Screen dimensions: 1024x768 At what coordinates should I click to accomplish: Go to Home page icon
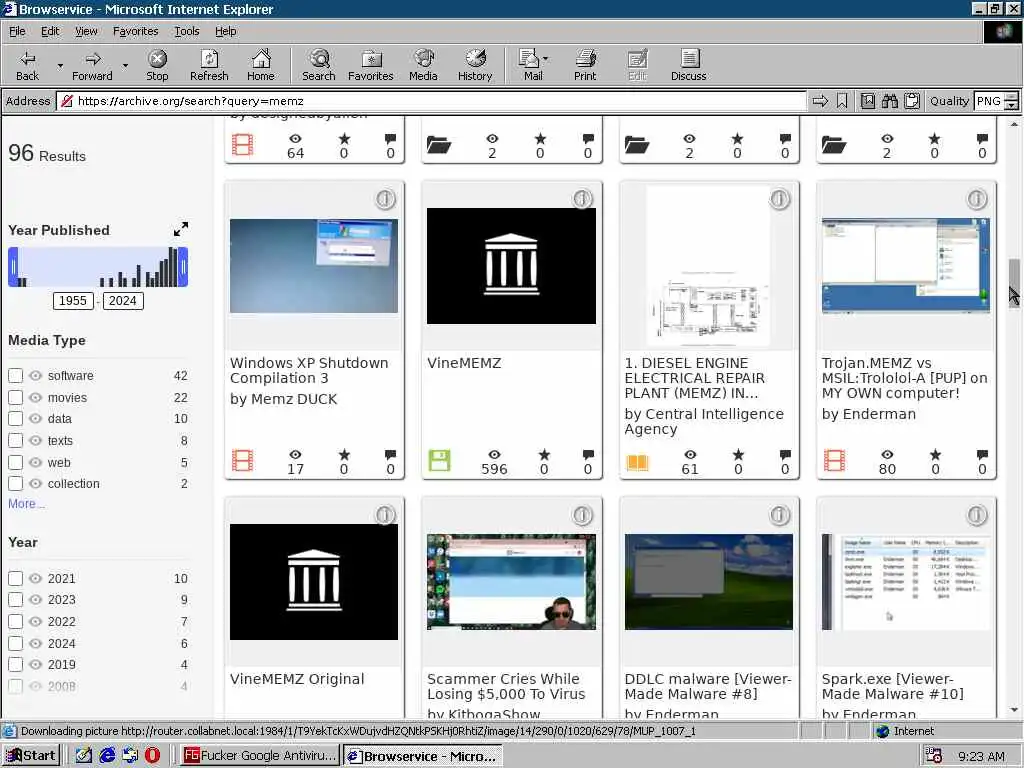261,65
